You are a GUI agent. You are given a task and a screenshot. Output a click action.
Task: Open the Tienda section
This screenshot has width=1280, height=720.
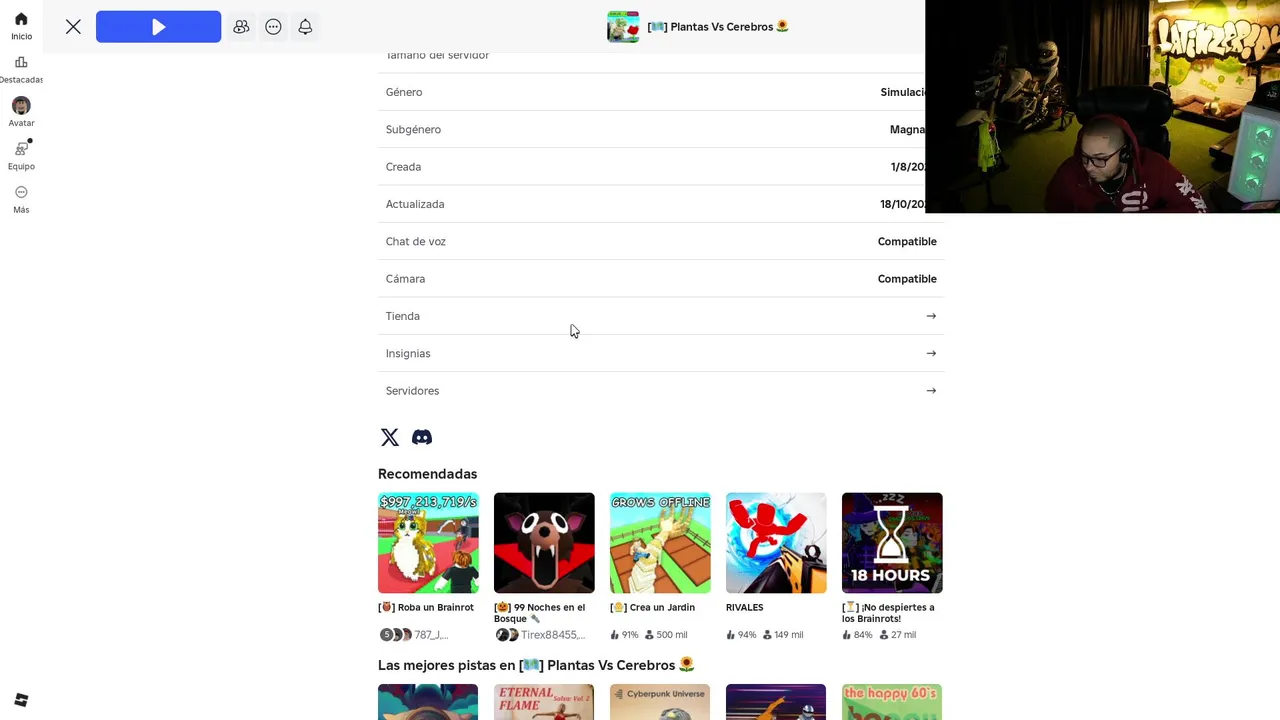coord(660,316)
